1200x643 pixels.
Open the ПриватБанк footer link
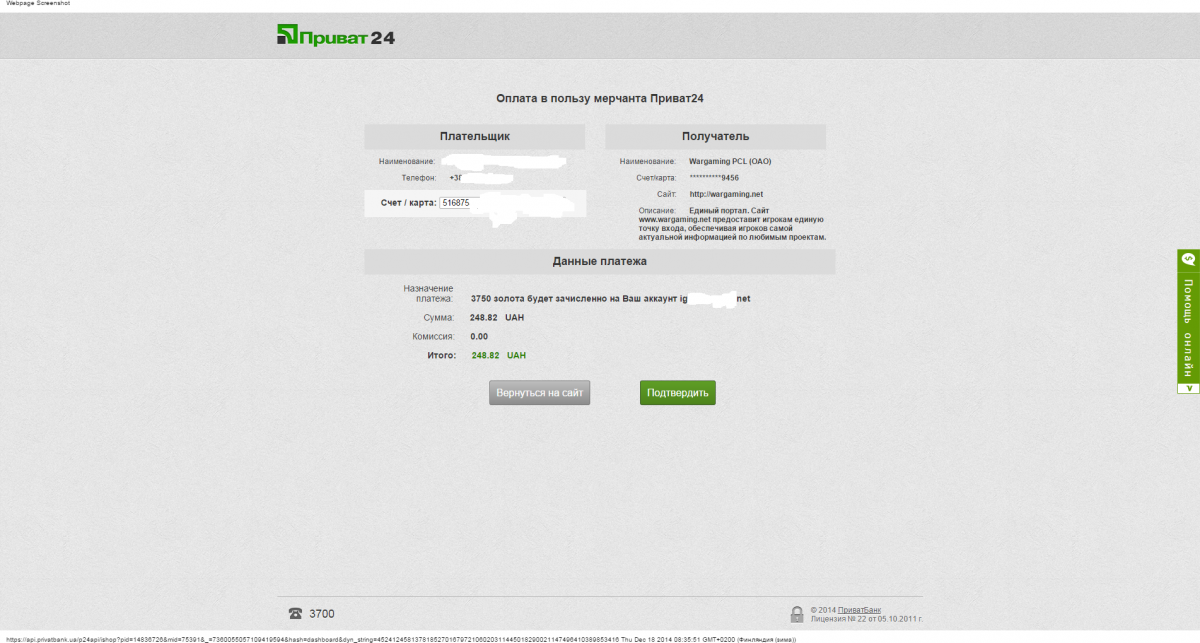pos(859,609)
